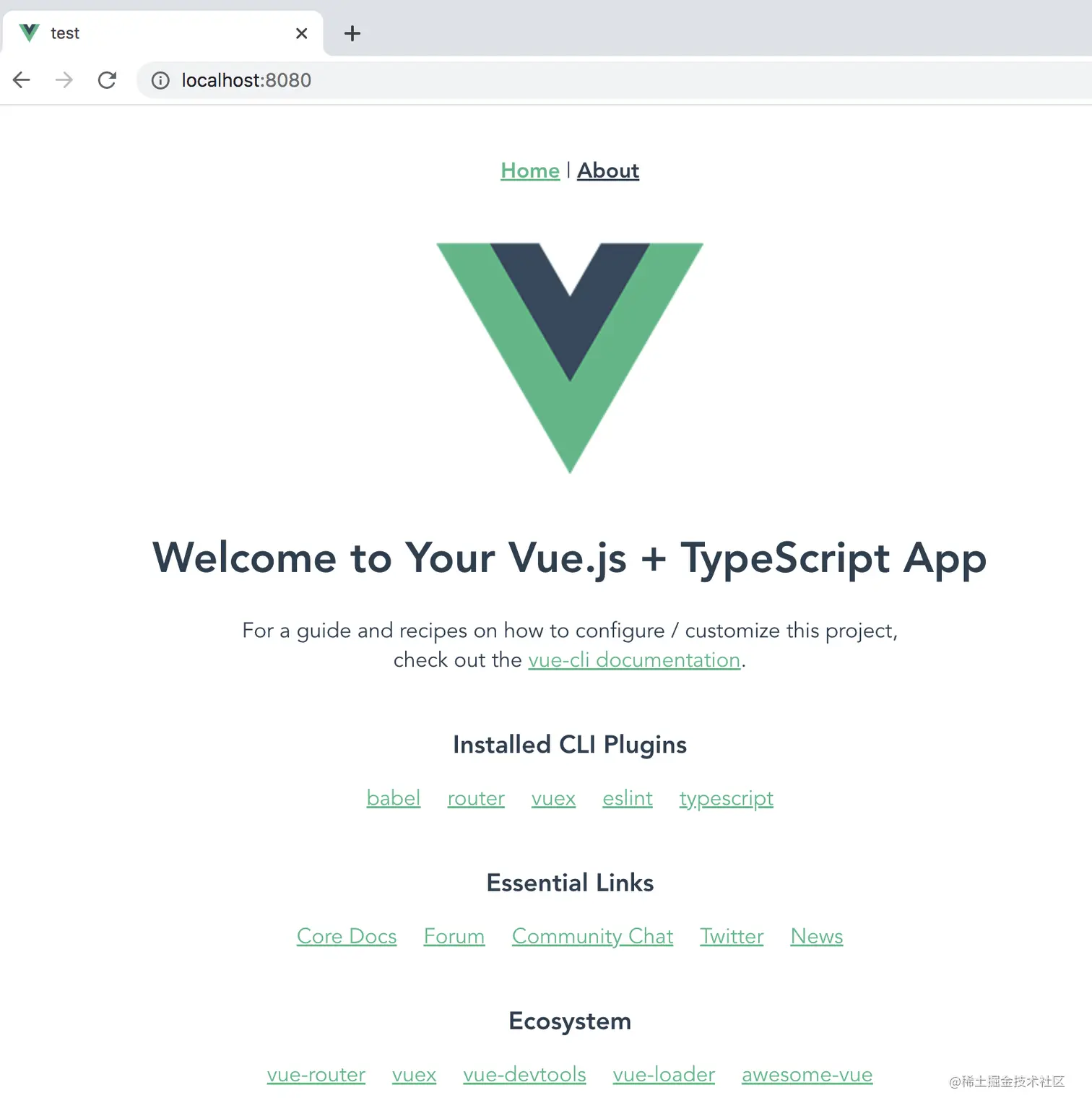Open the babel plugin link
This screenshot has height=1116, width=1092.
[394, 798]
